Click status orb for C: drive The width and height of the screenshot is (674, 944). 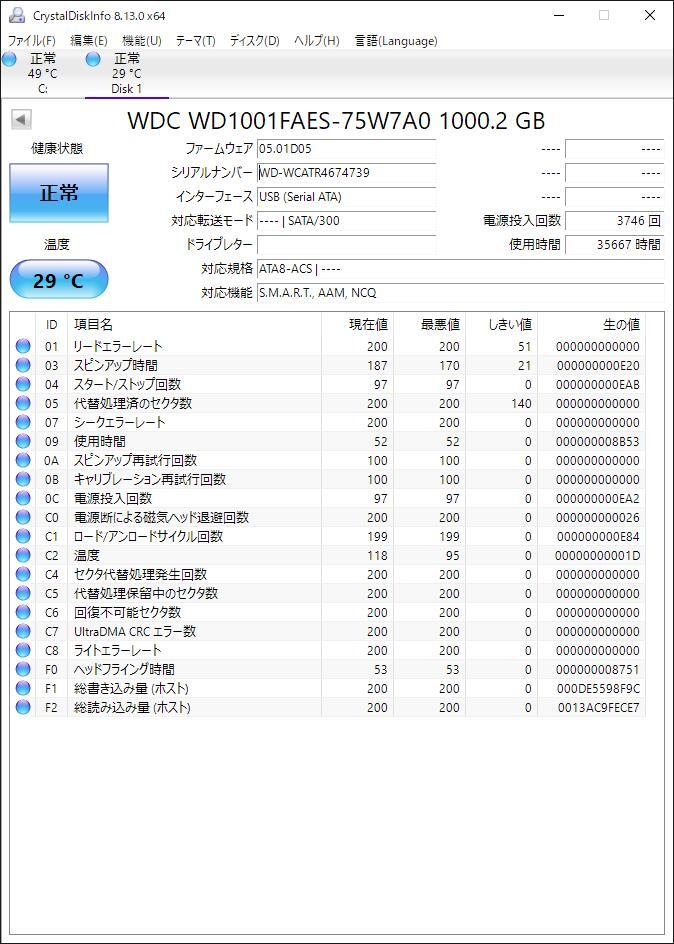pos(9,59)
